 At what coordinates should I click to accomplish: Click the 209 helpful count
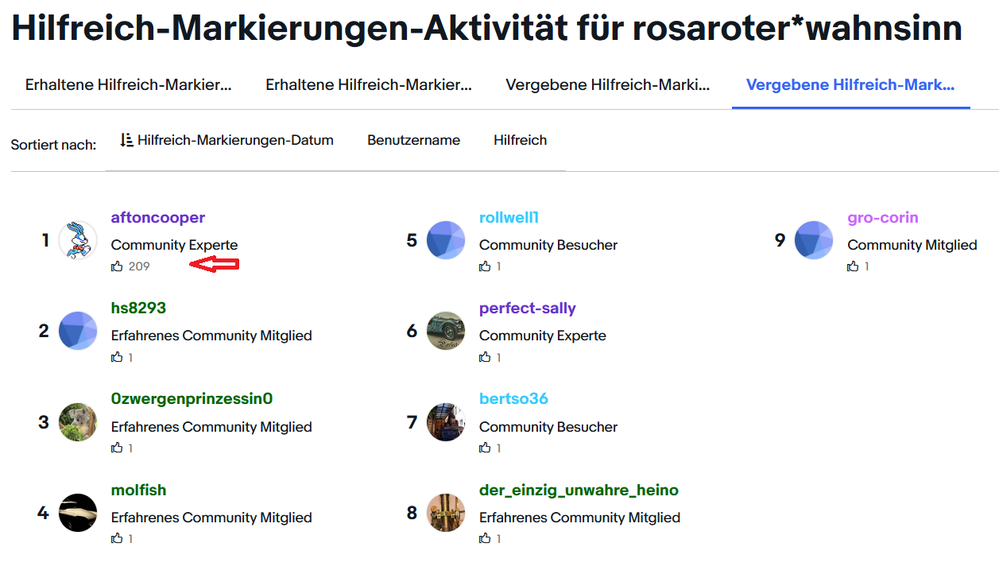tap(139, 266)
